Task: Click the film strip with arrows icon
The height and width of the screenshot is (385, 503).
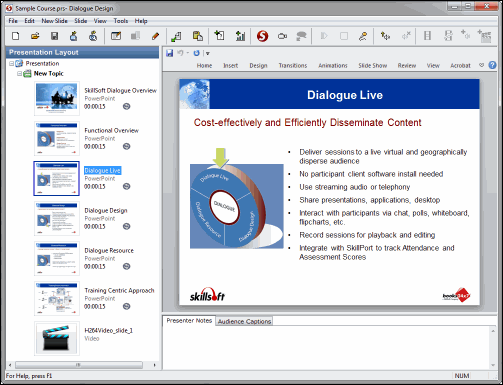Action: [x=448, y=36]
